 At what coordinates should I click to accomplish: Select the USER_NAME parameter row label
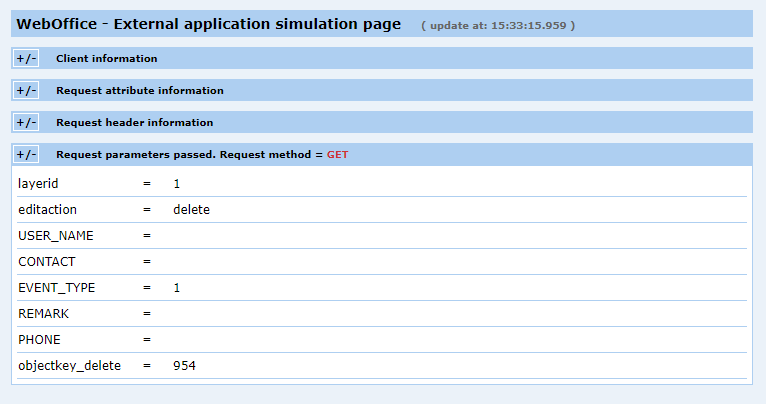(x=55, y=236)
